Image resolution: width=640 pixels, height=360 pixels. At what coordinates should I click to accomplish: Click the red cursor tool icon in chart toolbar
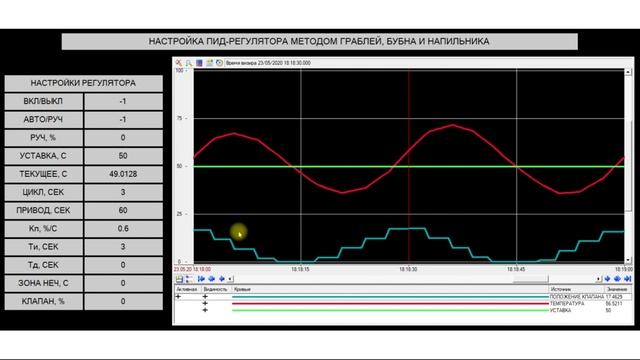tap(179, 63)
